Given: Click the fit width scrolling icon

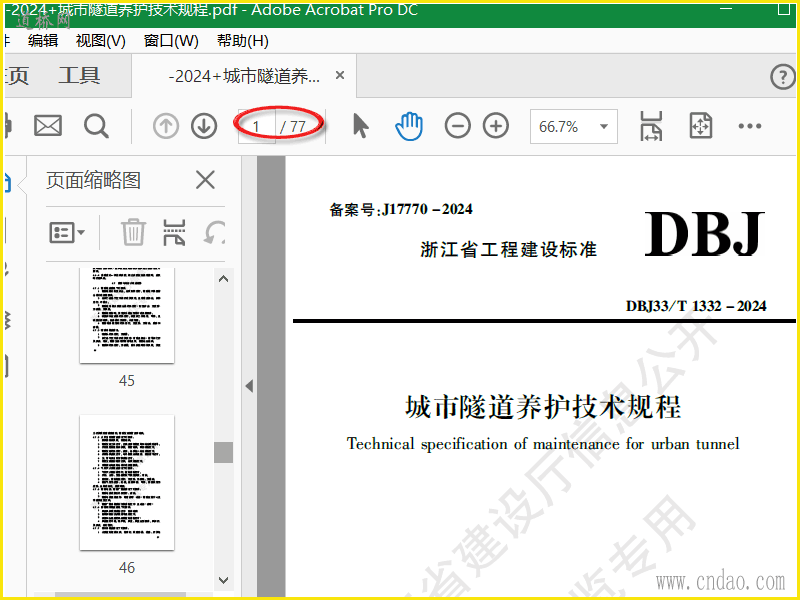Looking at the screenshot, I should pos(651,126).
